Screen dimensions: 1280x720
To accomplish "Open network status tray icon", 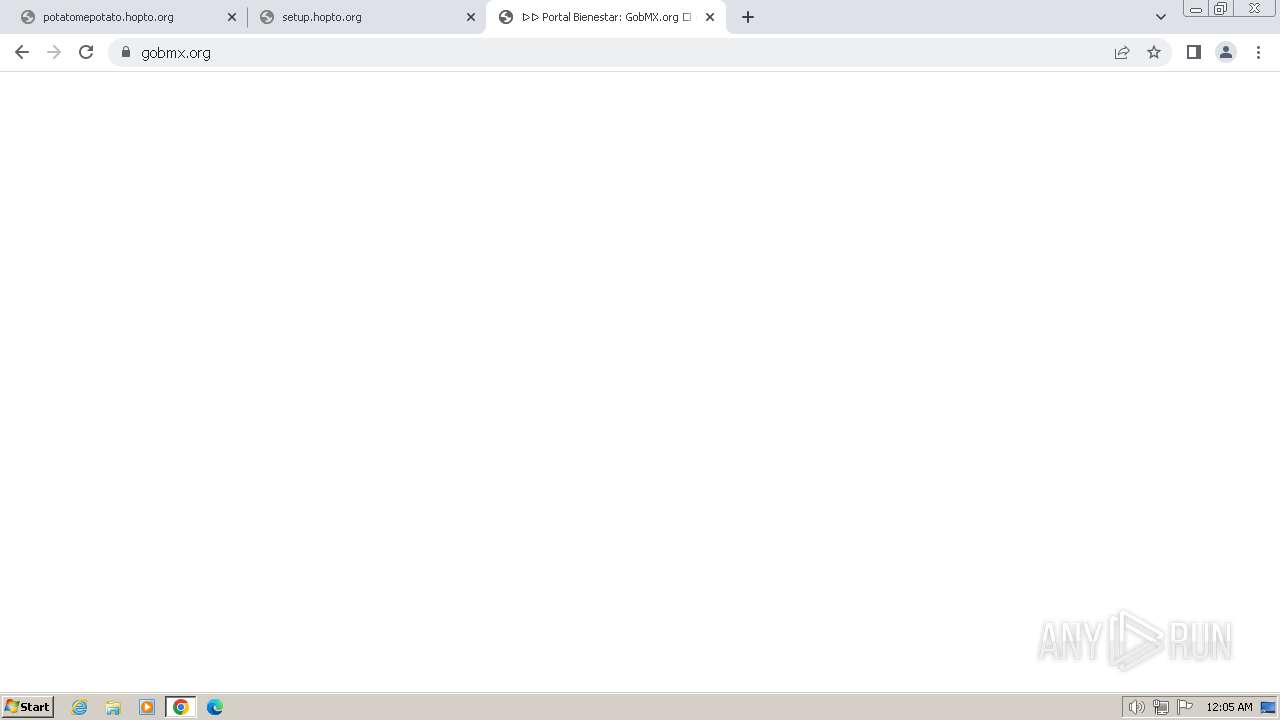I will pos(1161,707).
